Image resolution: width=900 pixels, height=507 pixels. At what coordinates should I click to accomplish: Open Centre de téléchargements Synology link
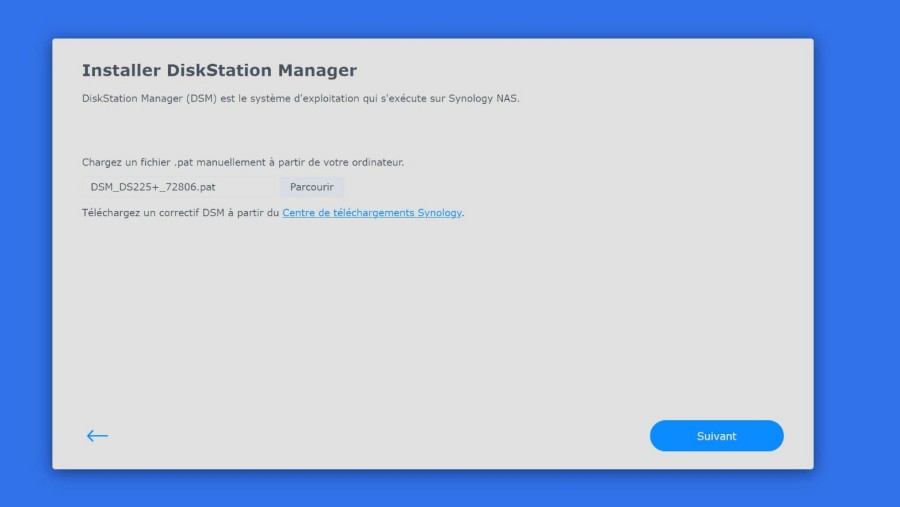point(372,213)
